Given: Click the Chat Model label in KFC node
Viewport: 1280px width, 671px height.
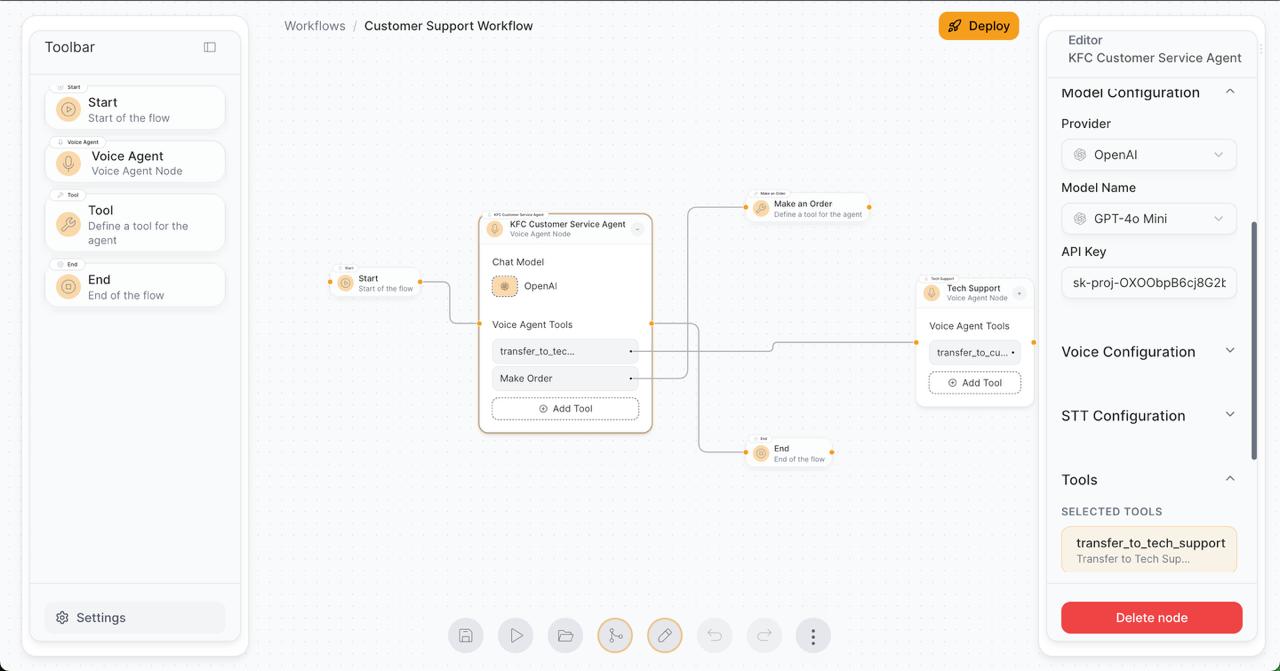Looking at the screenshot, I should click(x=518, y=262).
